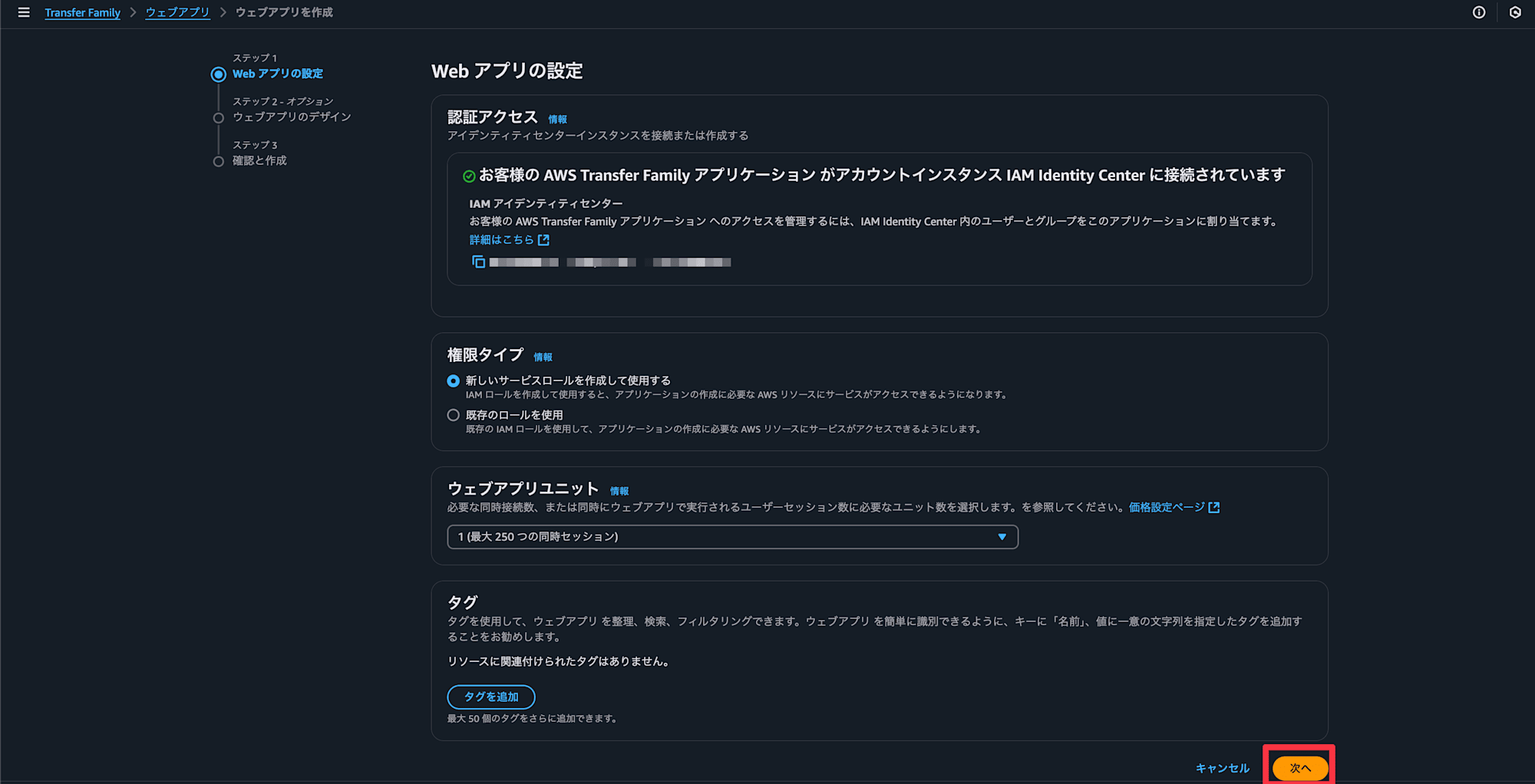Image resolution: width=1535 pixels, height=784 pixels.
Task: Select 既存のロールを使用 radio option
Action: [x=454, y=415]
